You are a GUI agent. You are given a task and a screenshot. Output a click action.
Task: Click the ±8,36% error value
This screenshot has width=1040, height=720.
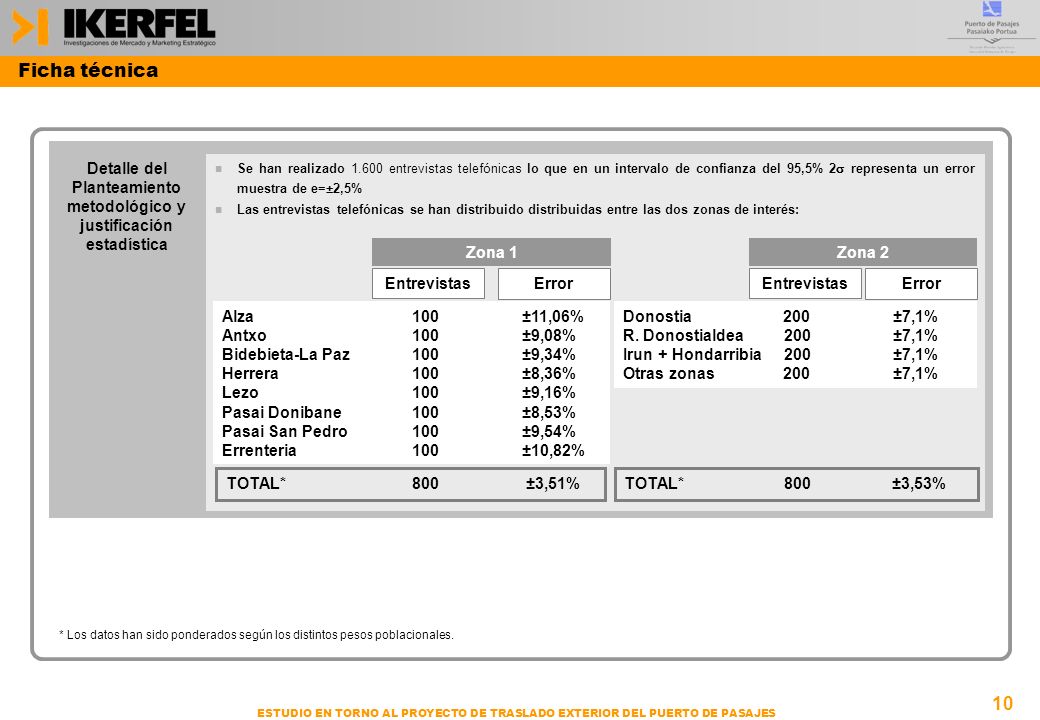click(549, 373)
